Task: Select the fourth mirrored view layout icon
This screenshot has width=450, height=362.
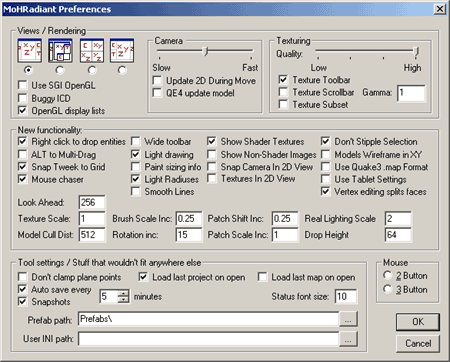Action: coord(122,51)
